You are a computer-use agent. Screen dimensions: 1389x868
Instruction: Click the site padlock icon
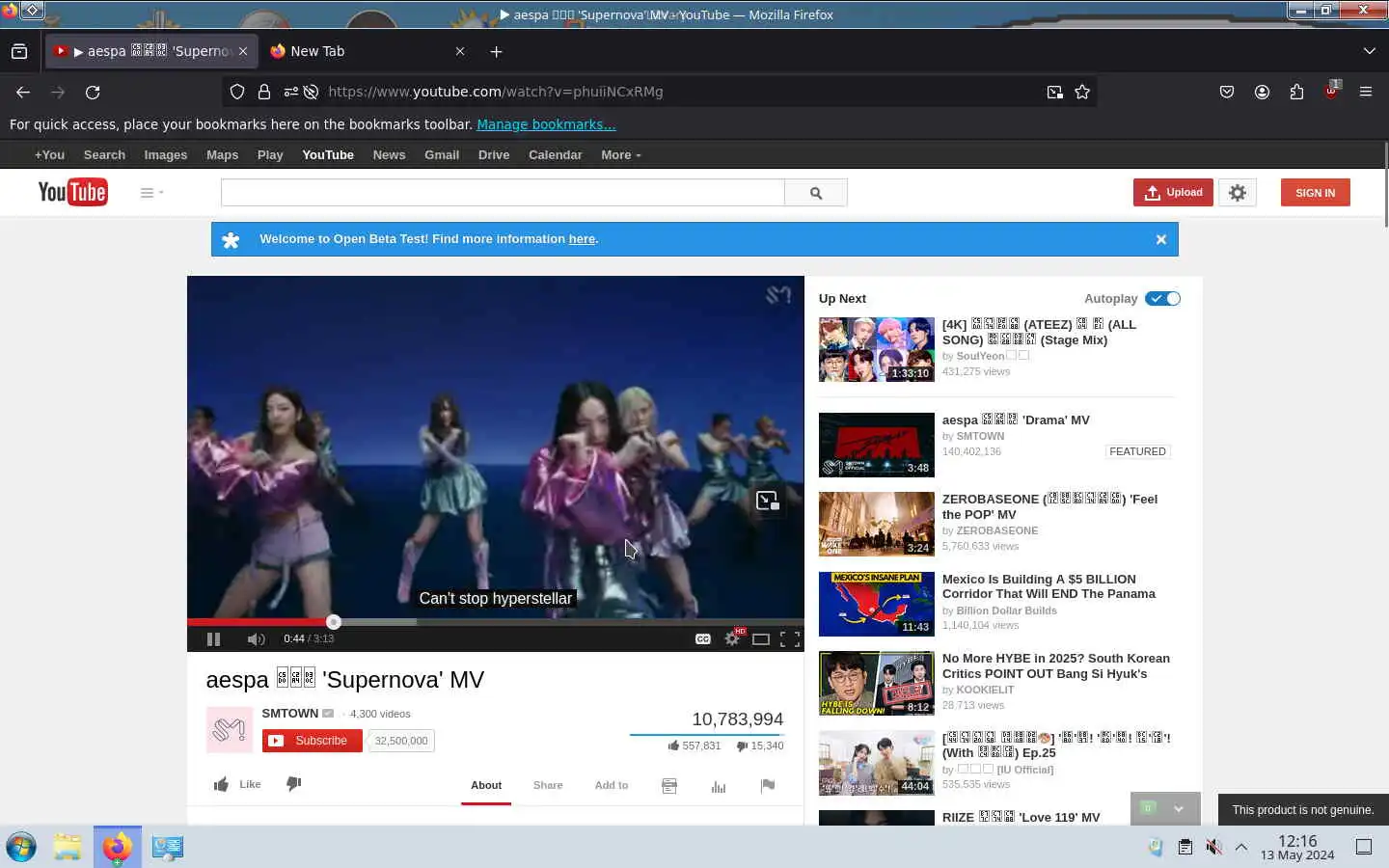[x=264, y=92]
